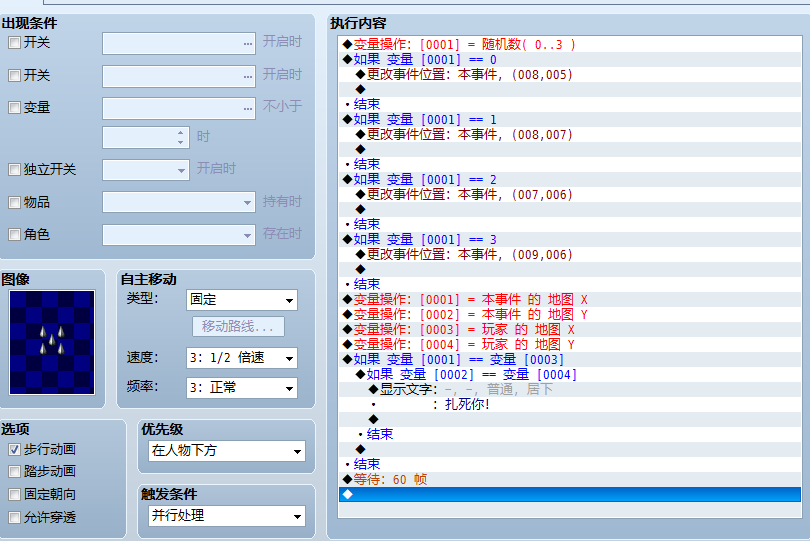Open the 频率 dropdown showing 正常
Image resolution: width=810 pixels, height=541 pixels.
(241, 388)
